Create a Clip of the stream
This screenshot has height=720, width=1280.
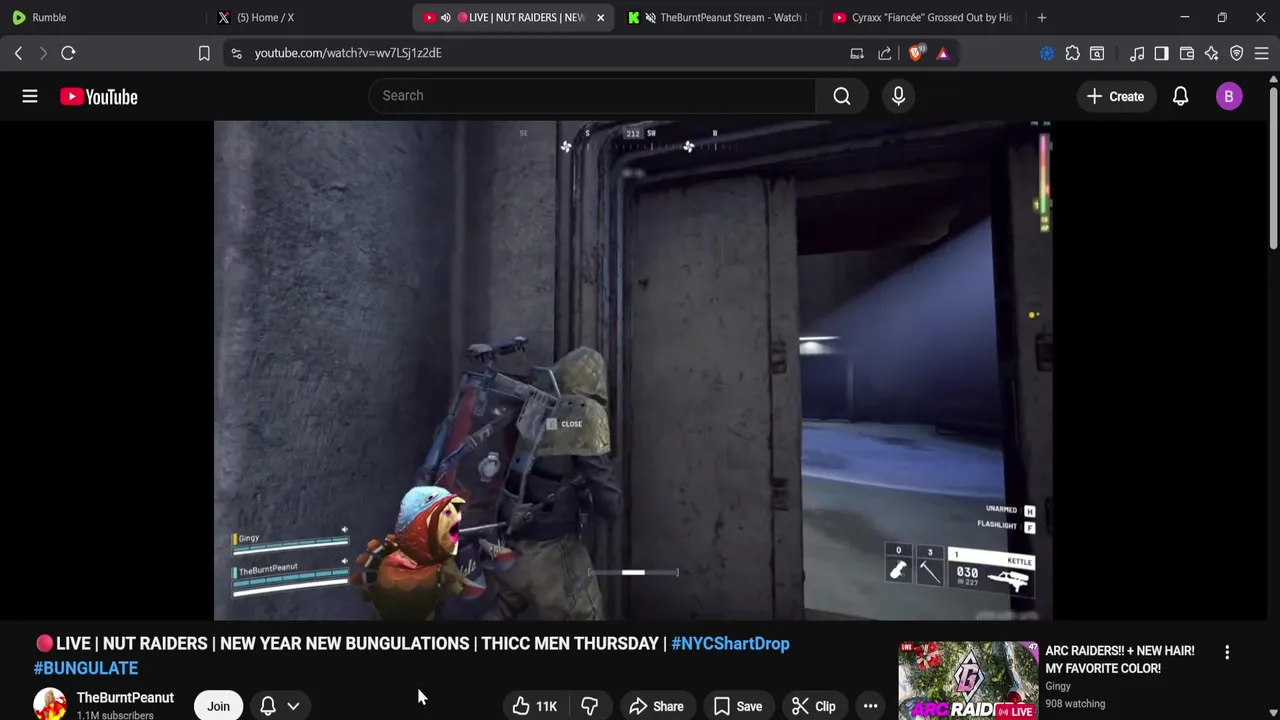click(813, 706)
